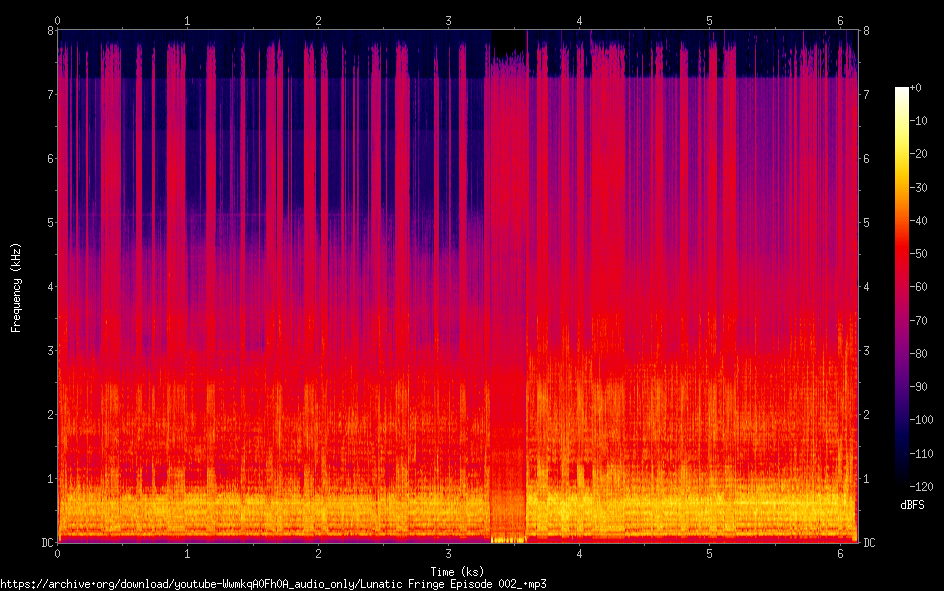Click the 'DC' label on the right axis
Image resolution: width=944 pixels, height=591 pixels.
[x=869, y=543]
